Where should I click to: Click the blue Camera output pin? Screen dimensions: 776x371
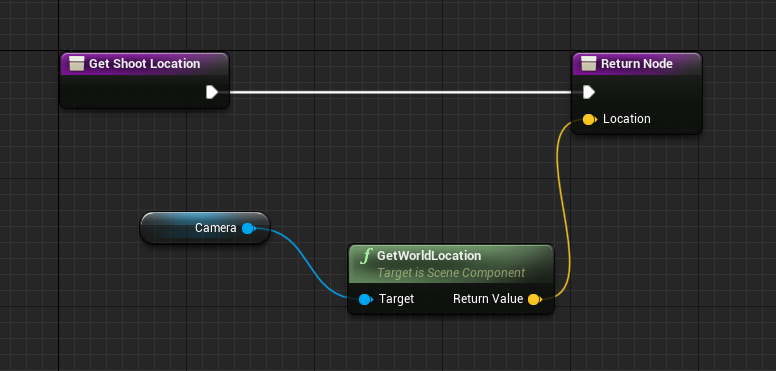coord(248,228)
